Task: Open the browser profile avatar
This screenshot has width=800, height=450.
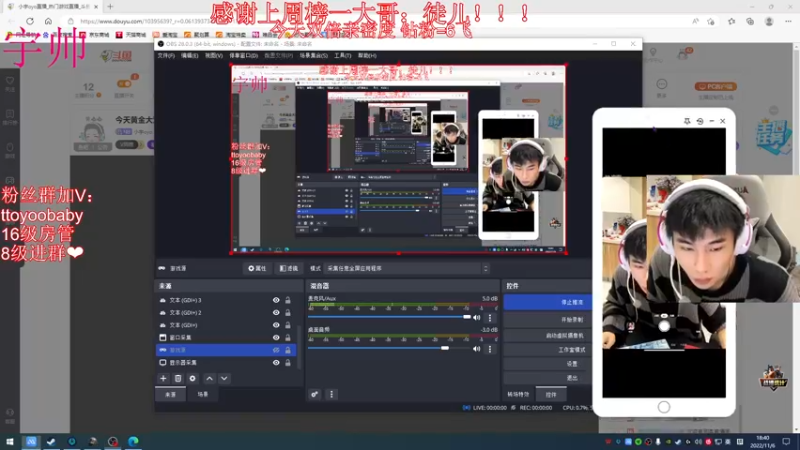Action: pyautogui.click(x=769, y=21)
